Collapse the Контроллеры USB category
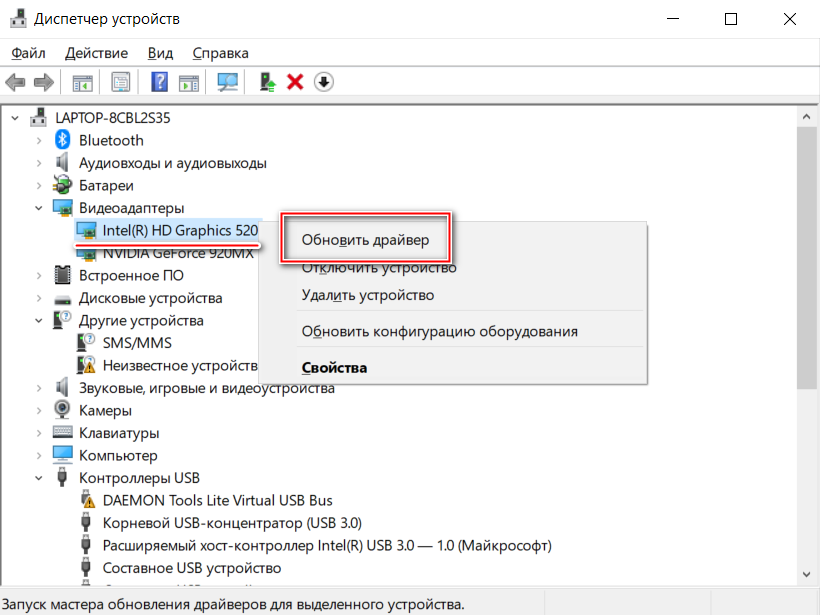The width and height of the screenshot is (820, 615). coord(39,478)
